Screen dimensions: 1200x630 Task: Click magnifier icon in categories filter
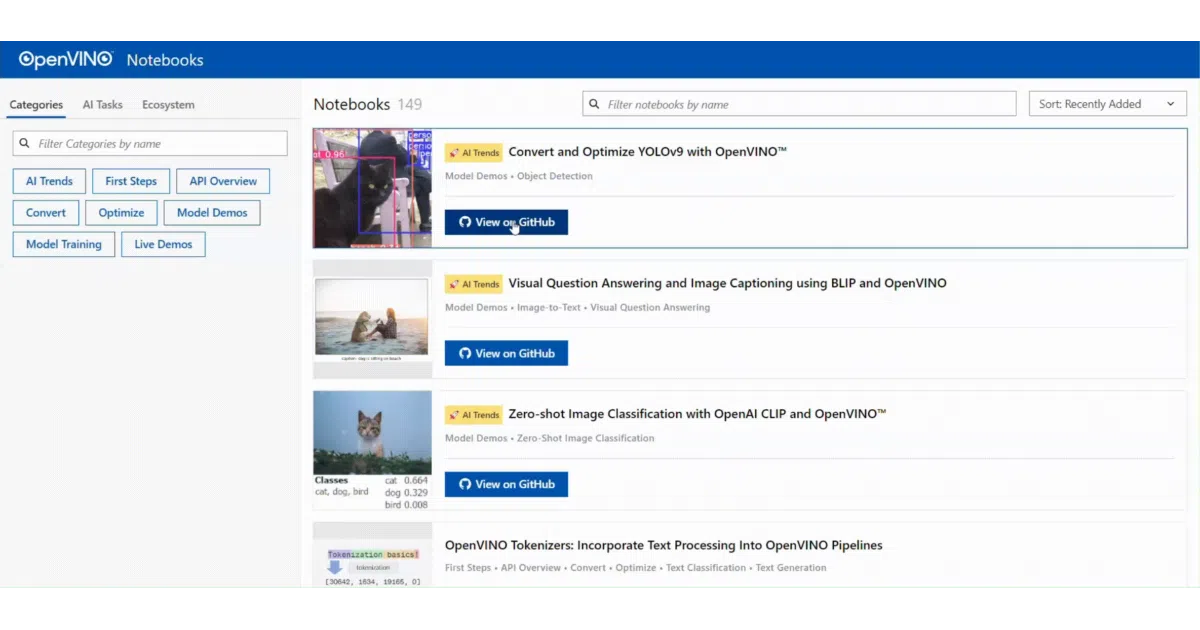pos(24,144)
